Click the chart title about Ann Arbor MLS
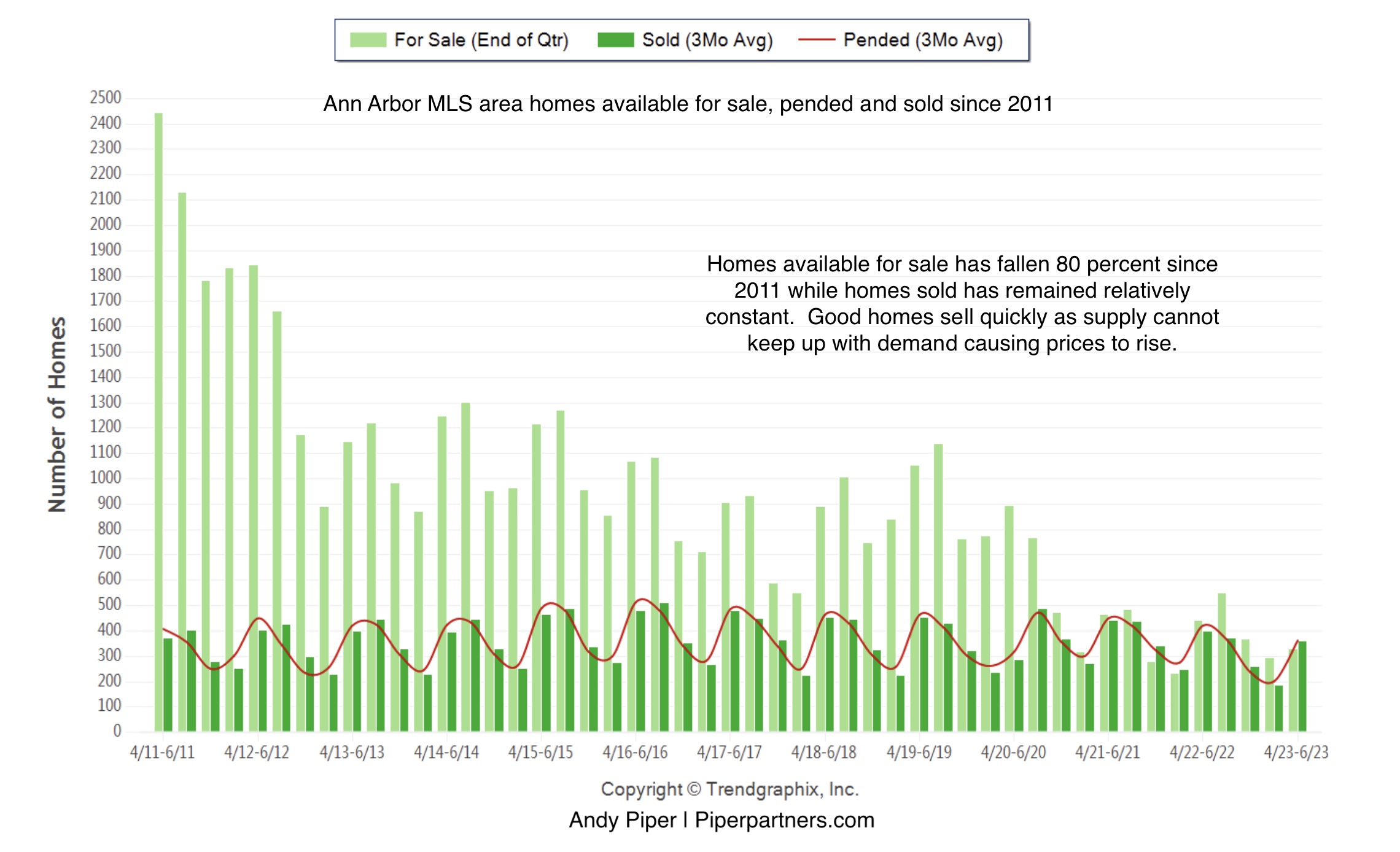Screen dimensions: 1400x852 688,104
